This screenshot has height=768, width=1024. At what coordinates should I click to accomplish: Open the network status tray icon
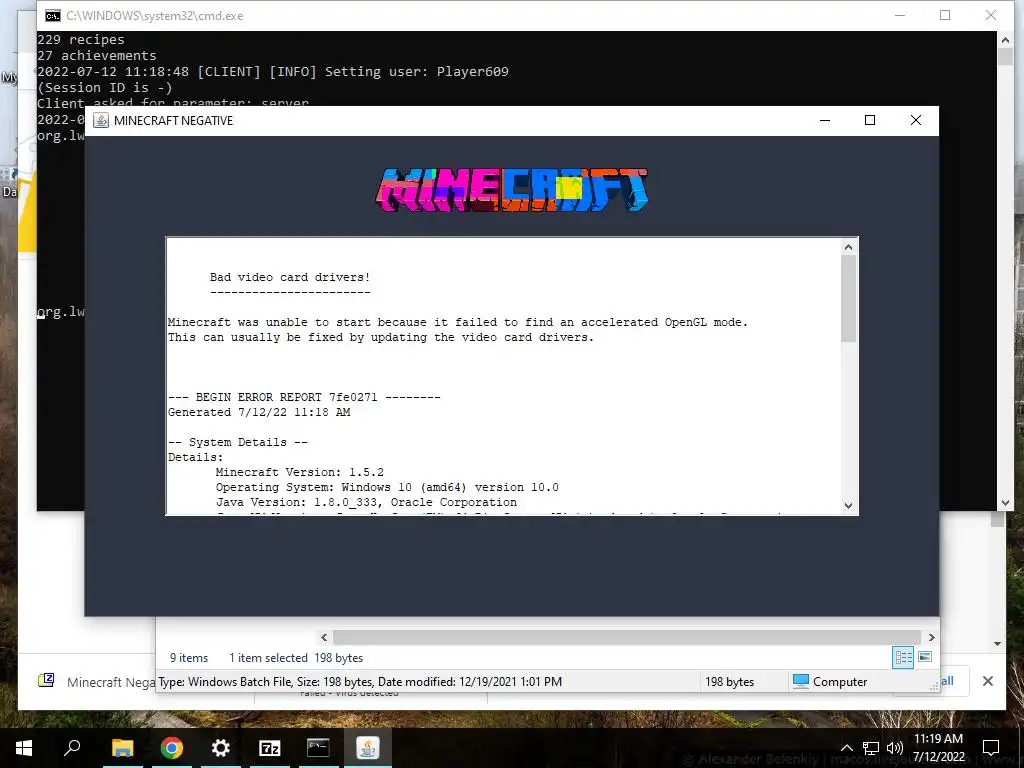(x=871, y=748)
